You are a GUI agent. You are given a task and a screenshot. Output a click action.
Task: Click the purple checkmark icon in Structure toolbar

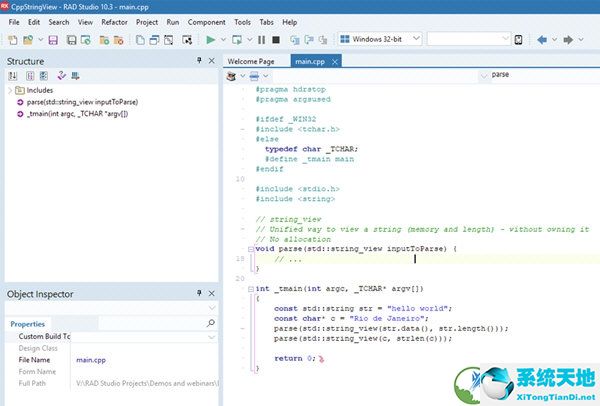pos(61,76)
